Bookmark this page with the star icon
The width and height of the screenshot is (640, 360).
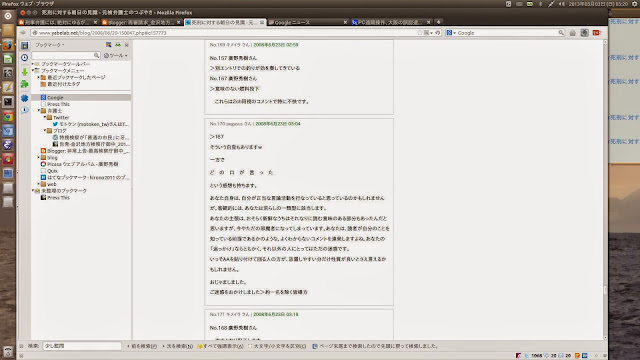coord(420,33)
